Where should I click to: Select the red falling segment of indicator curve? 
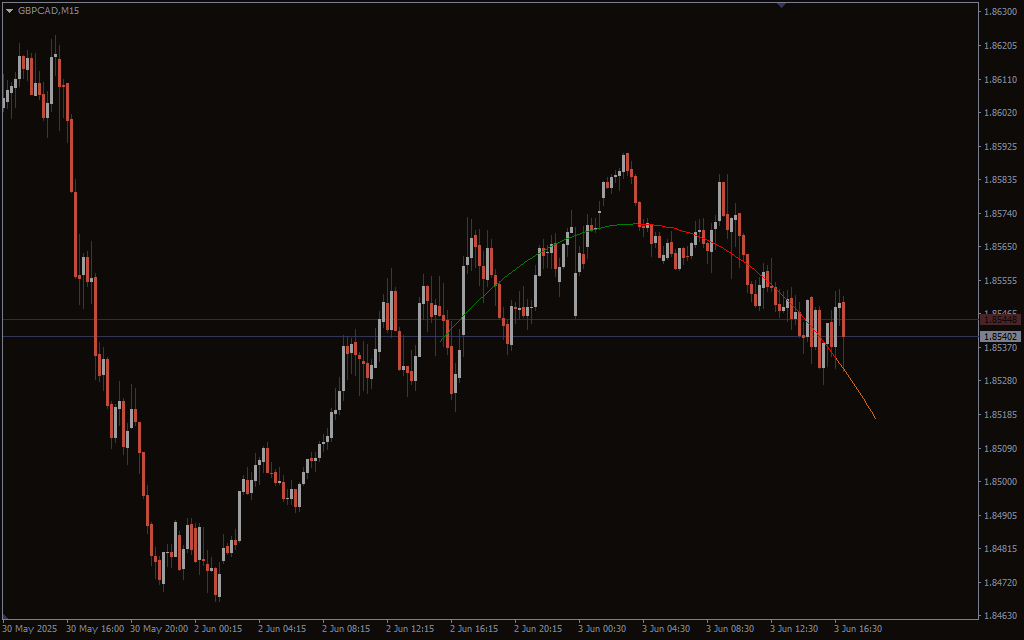click(720, 246)
